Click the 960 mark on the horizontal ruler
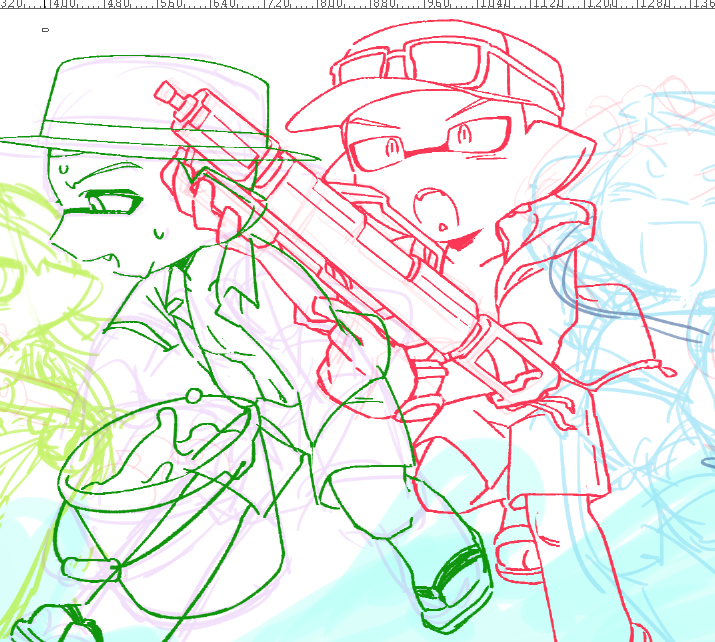715x642 pixels. tap(437, 4)
